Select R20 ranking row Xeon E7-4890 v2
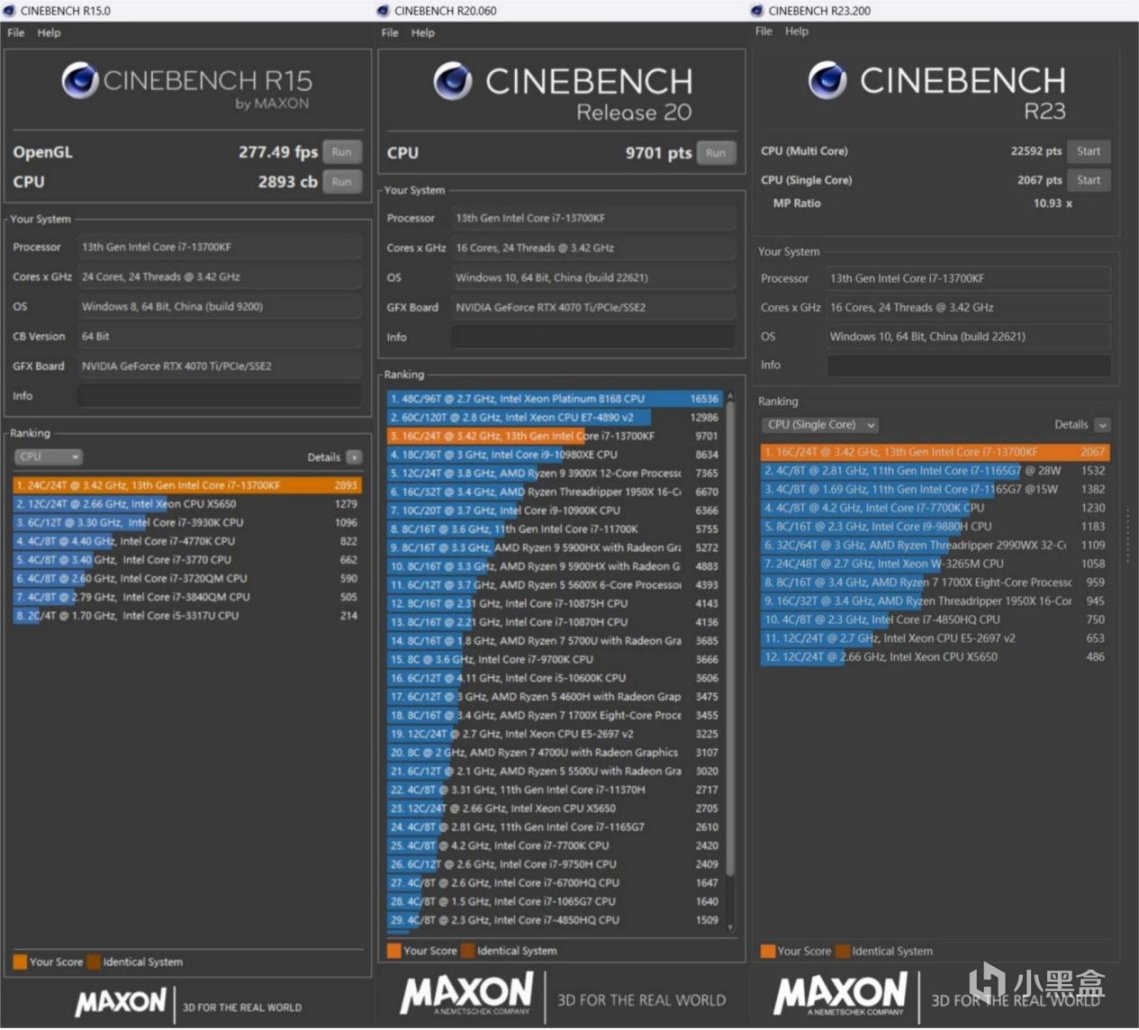Screen dimensions: 1139x1030 point(554,418)
